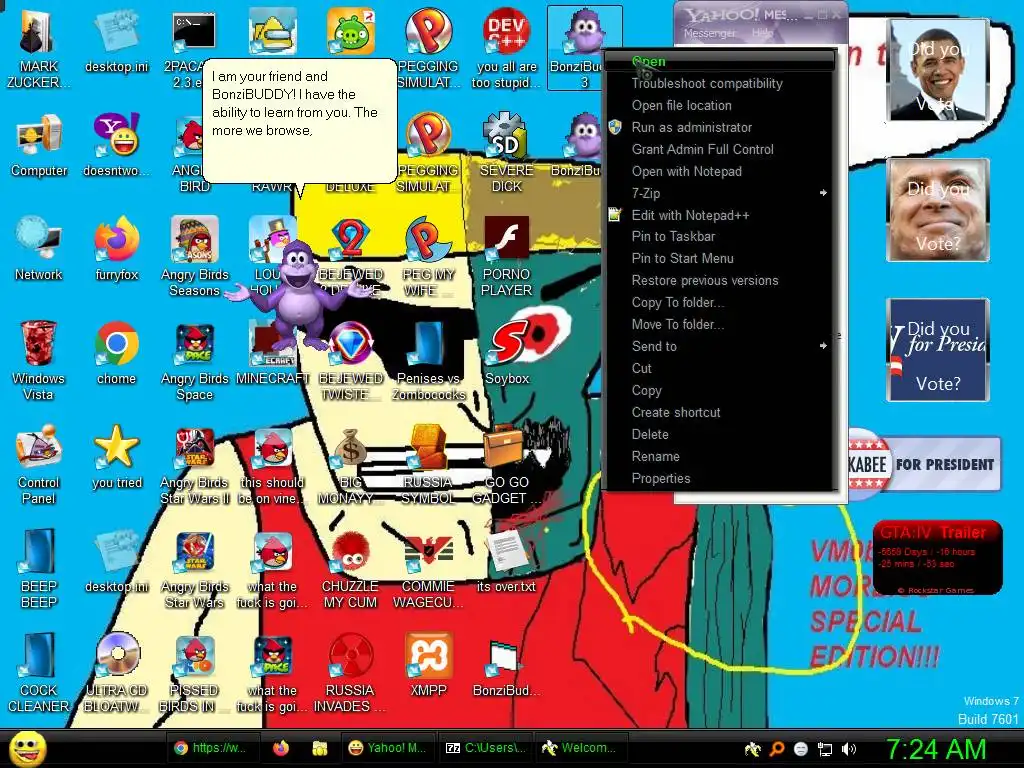Expand the 7-Zip submenu arrow
1024x768 pixels.
[x=823, y=193]
